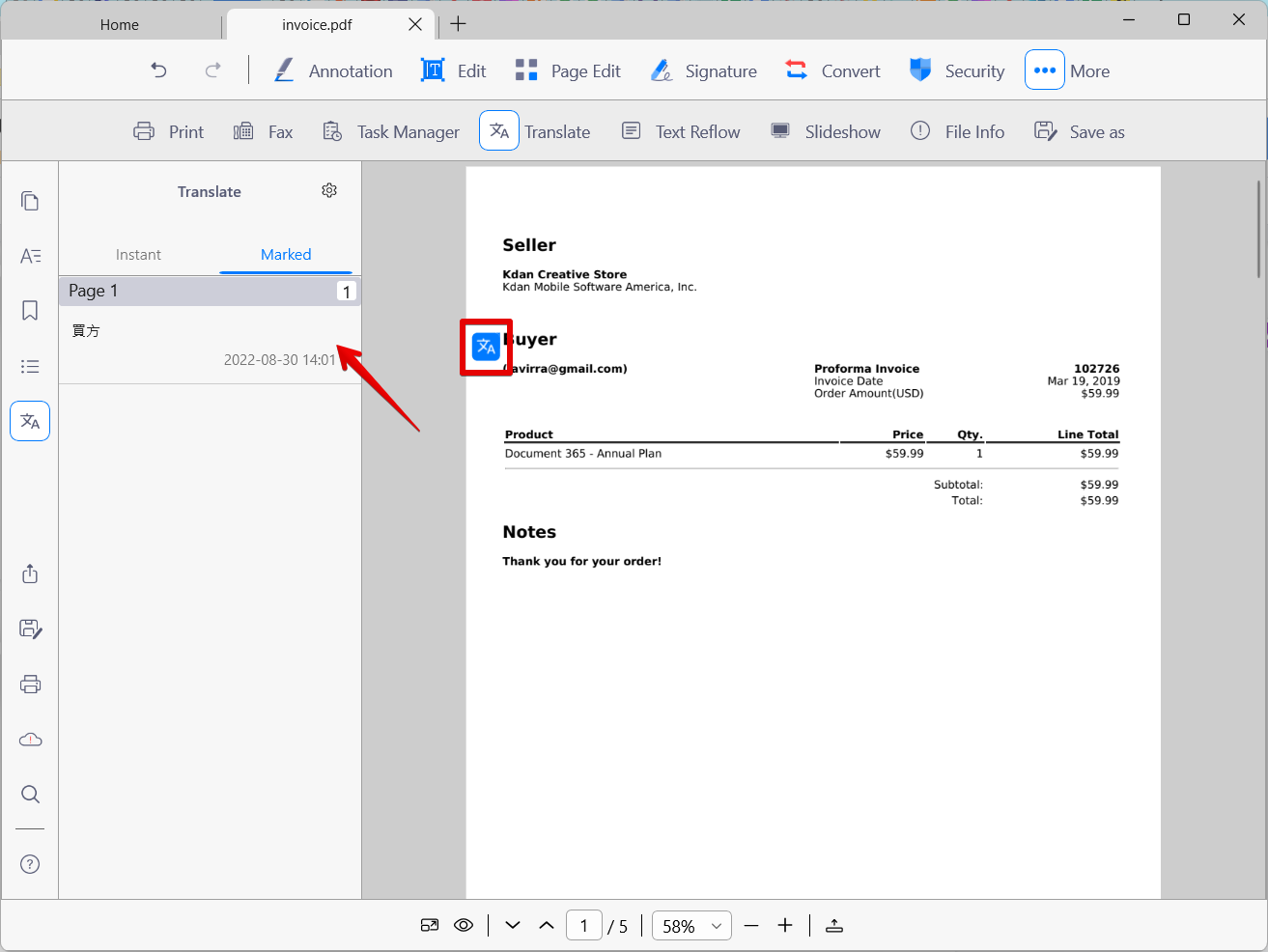Click the 'Seller' heading
Screen dimensions: 1268x952
(x=529, y=245)
